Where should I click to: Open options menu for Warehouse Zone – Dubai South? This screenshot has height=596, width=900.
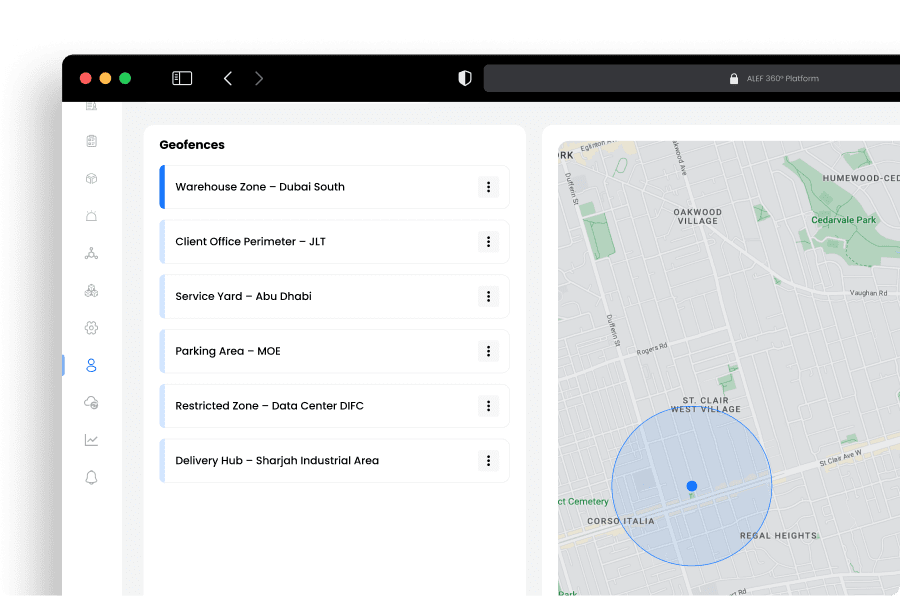(x=488, y=187)
